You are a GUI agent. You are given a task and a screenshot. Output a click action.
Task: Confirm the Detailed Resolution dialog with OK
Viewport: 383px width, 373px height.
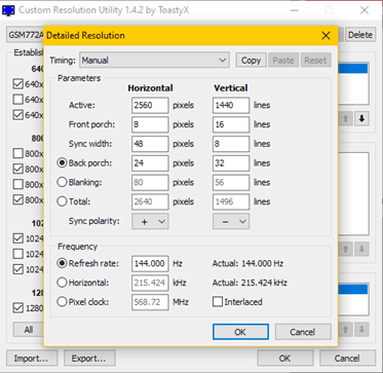241,332
